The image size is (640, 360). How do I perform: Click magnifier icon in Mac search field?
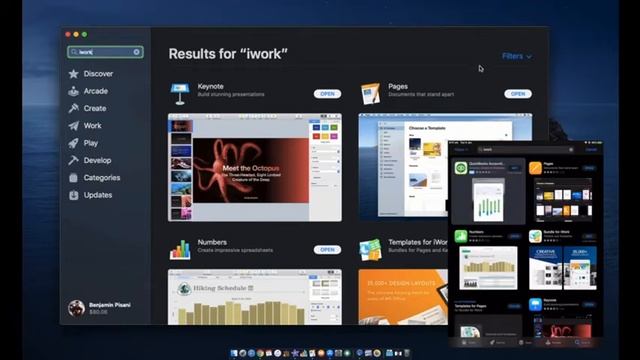pos(74,52)
